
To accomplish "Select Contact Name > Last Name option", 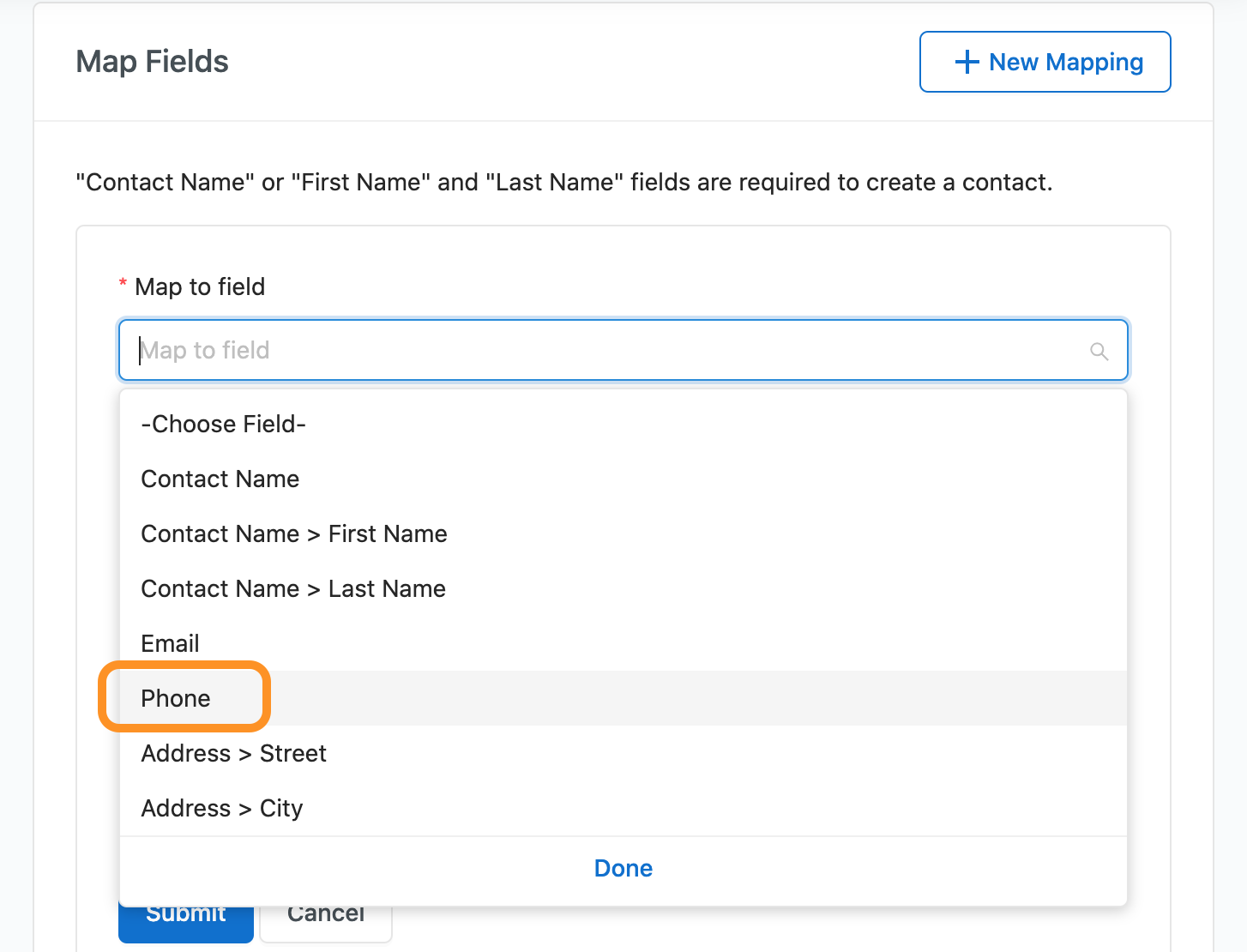I will click(292, 588).
